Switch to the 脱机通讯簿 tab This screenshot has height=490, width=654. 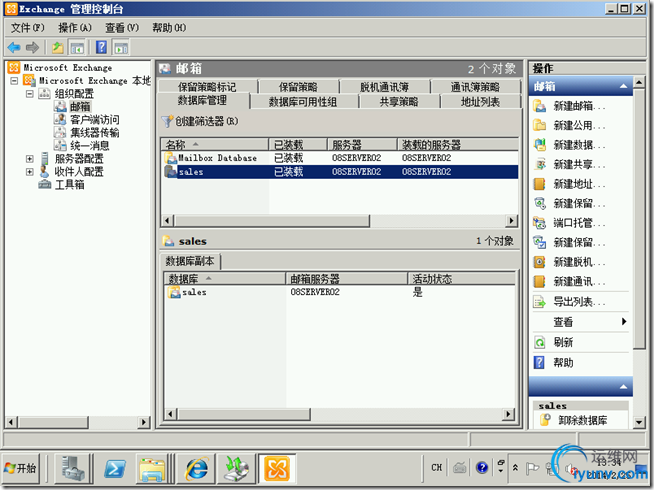[x=384, y=87]
